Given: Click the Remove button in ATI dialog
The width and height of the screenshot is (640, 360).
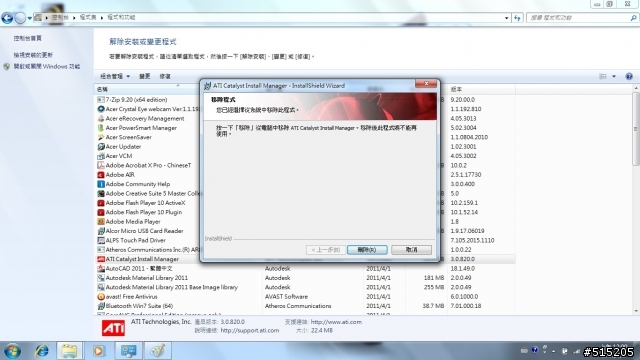Looking at the screenshot, I should [367, 250].
